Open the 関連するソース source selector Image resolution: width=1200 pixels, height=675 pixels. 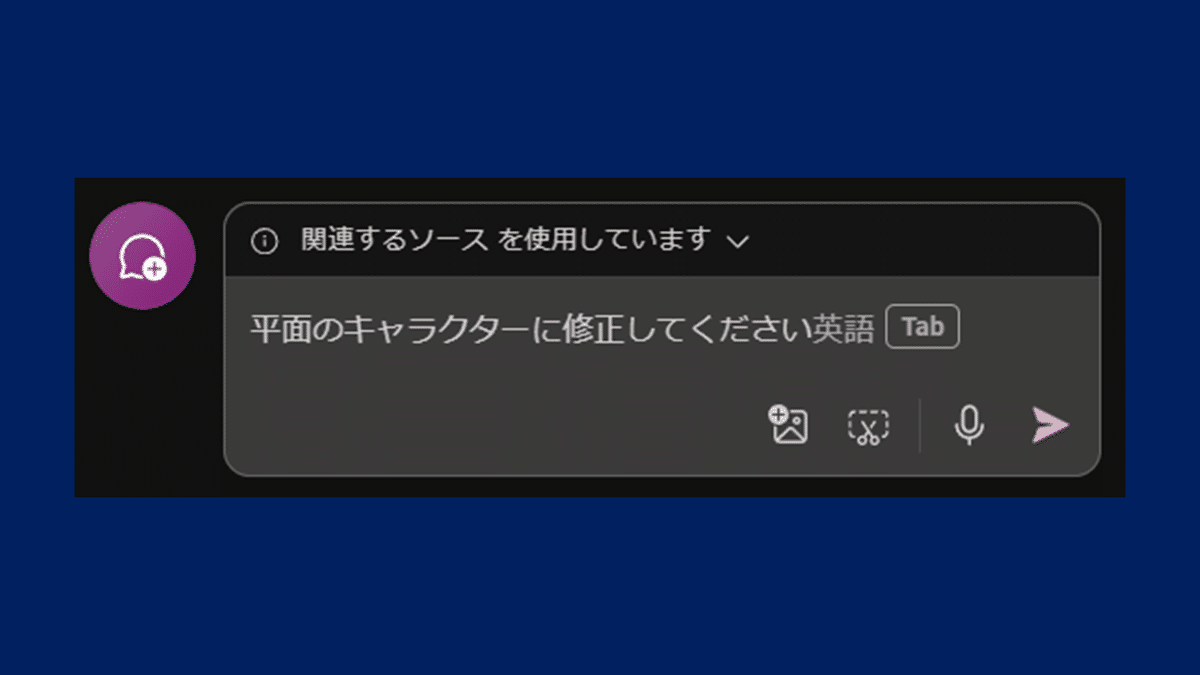[395, 240]
